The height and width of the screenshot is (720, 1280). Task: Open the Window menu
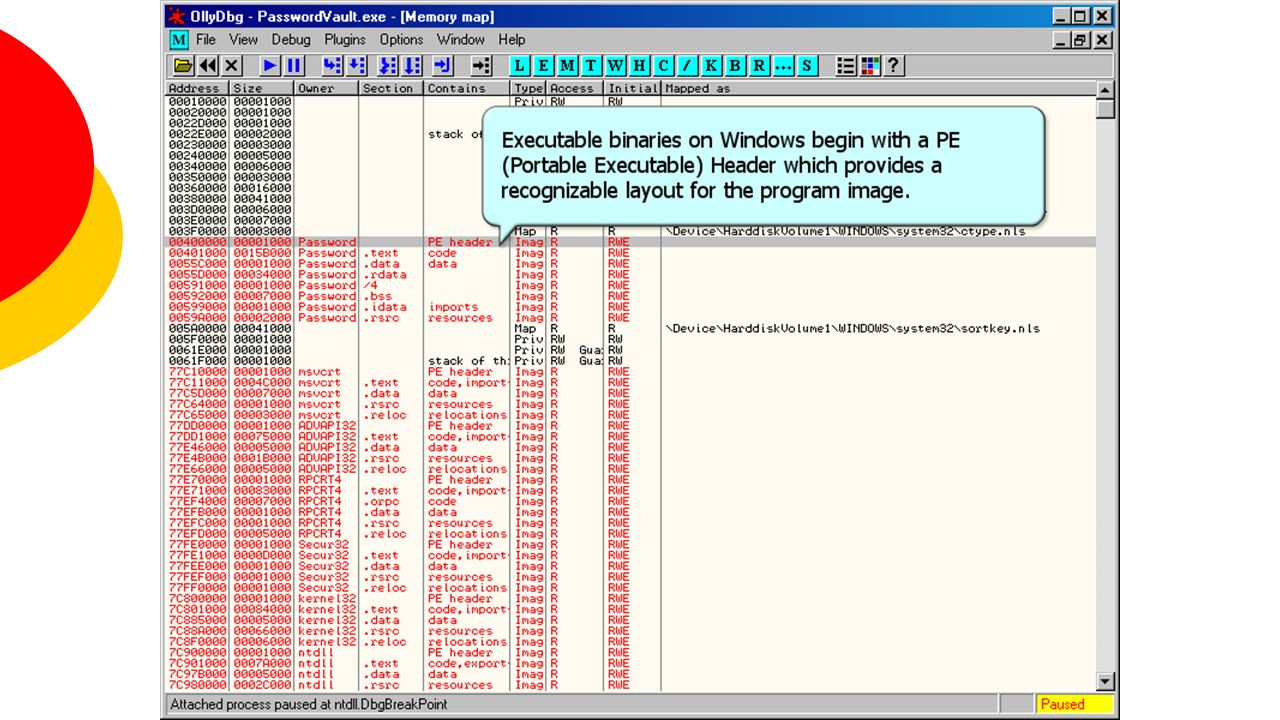[460, 40]
